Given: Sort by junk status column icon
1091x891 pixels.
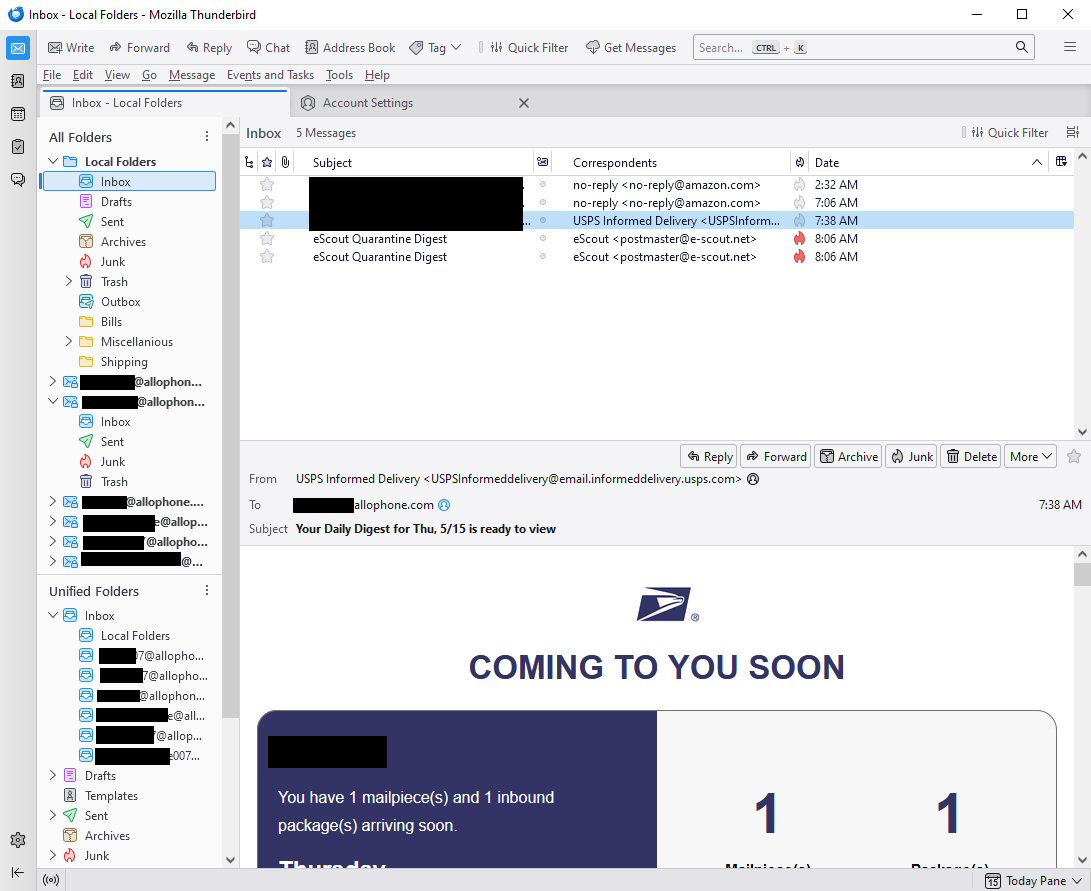Looking at the screenshot, I should pos(799,162).
